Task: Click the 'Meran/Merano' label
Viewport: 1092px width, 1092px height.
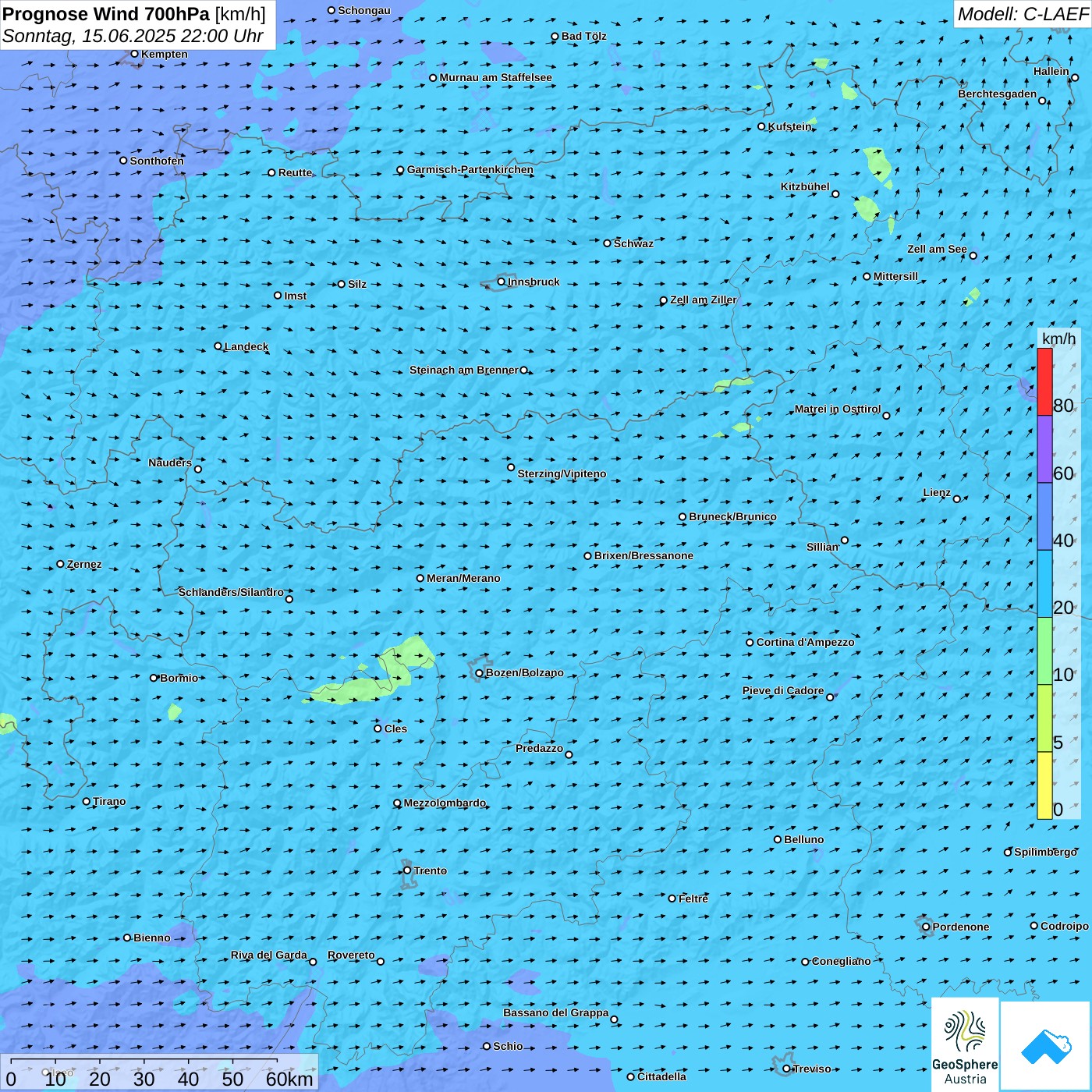Action: tap(463, 578)
